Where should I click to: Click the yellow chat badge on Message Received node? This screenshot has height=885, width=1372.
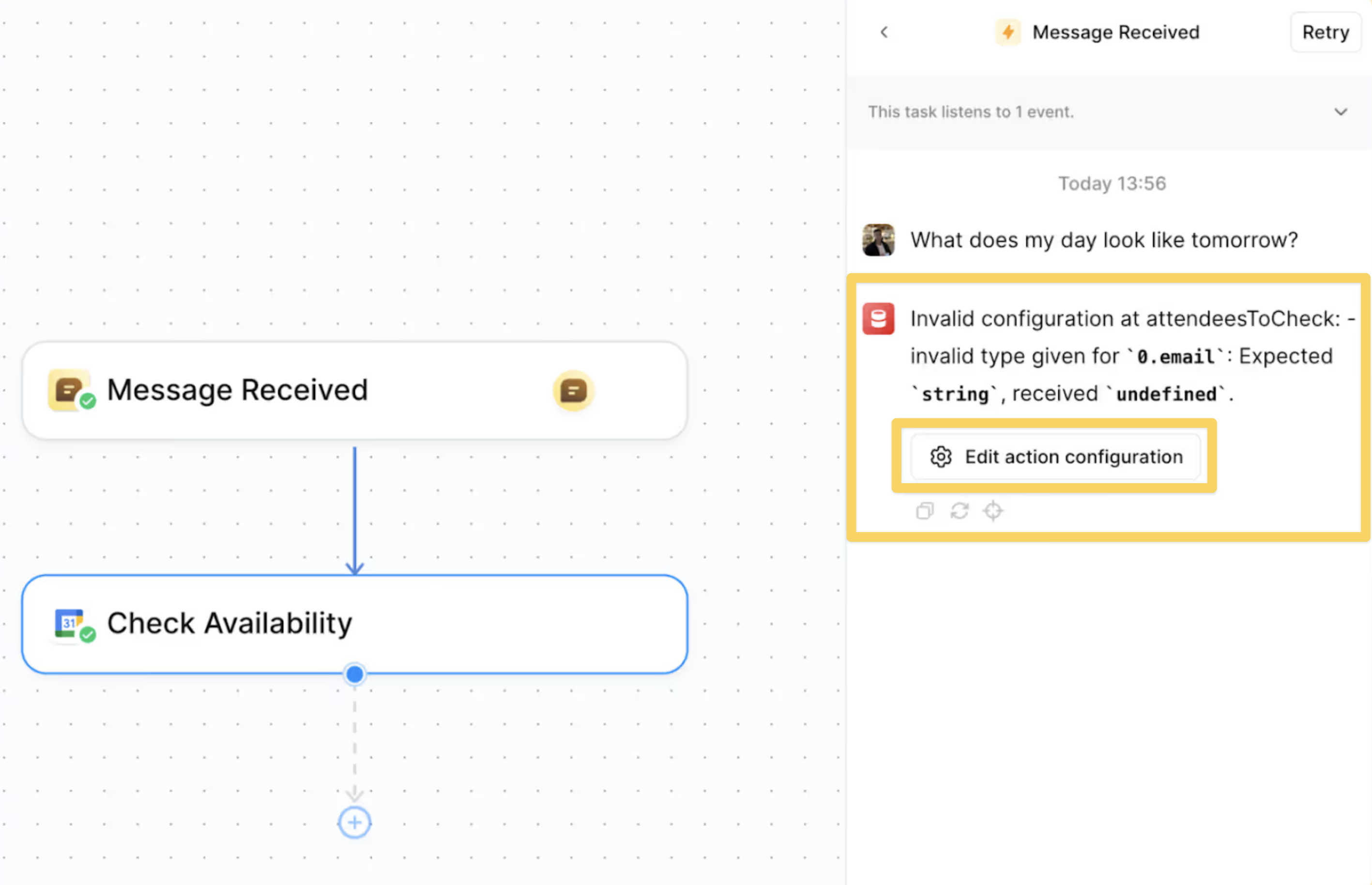(x=573, y=391)
